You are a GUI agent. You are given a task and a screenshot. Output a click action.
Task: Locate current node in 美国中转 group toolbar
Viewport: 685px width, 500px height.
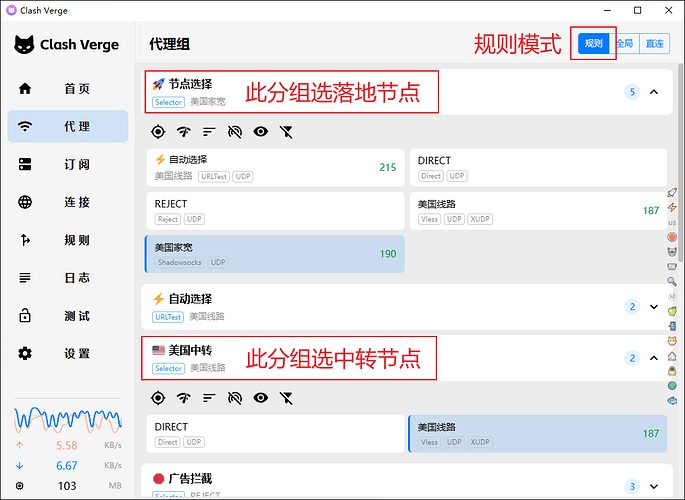point(158,398)
